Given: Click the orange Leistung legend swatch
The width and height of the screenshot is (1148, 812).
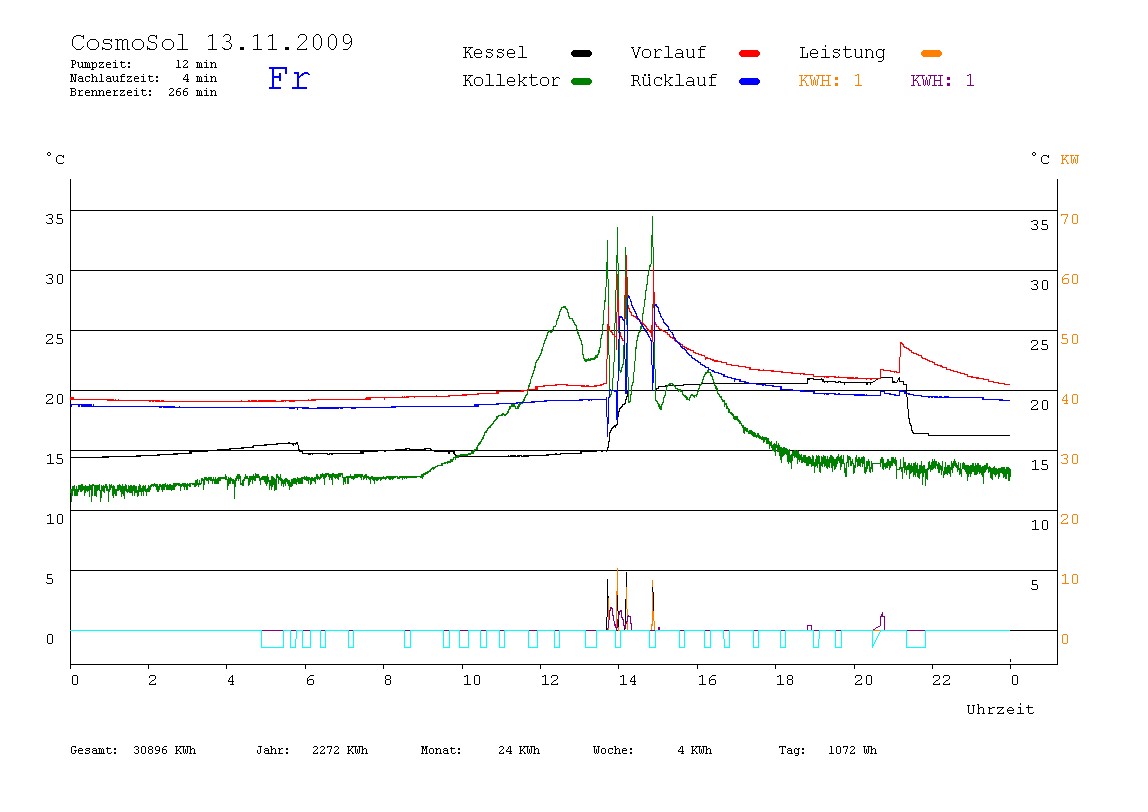Looking at the screenshot, I should tap(931, 53).
